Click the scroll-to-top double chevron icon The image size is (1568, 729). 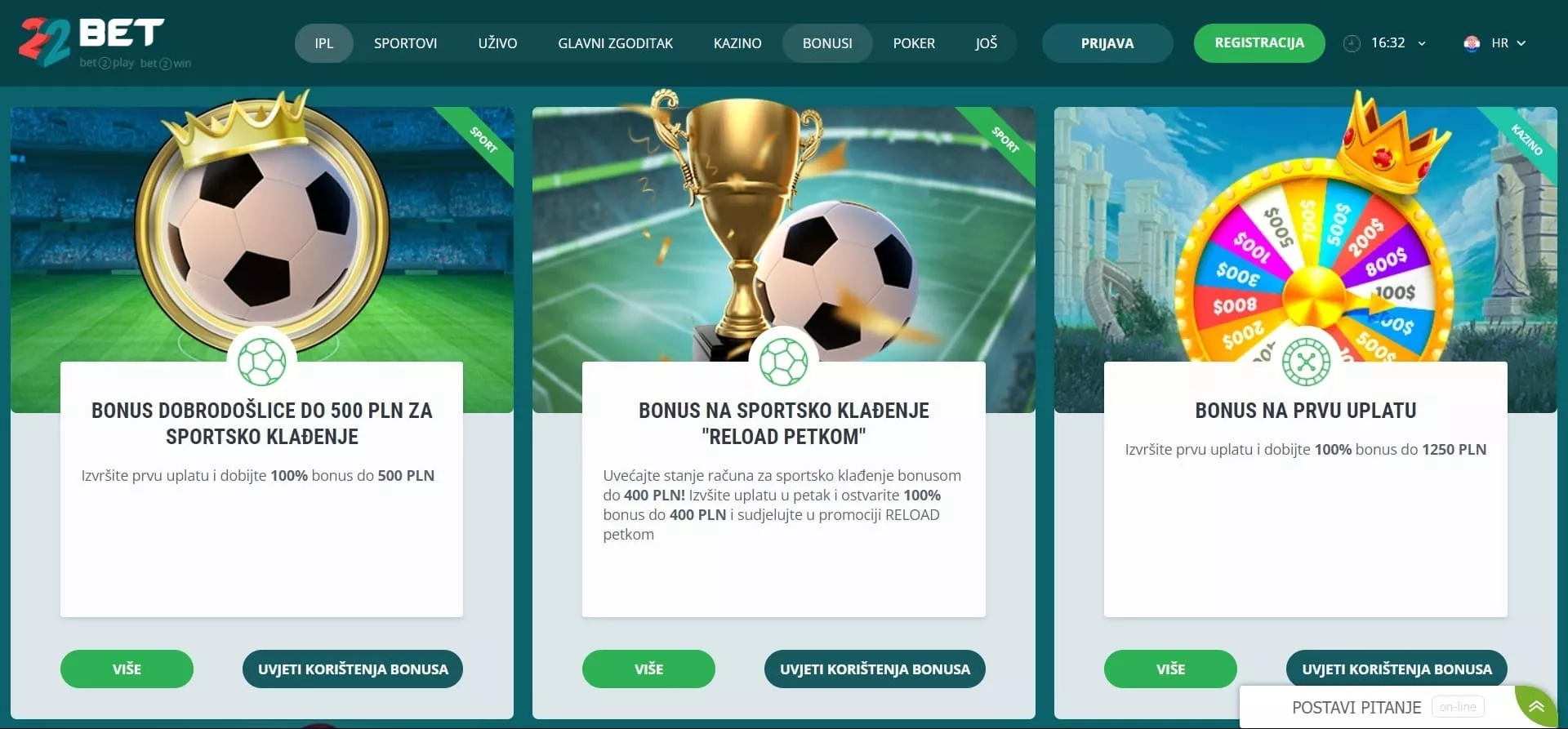(1536, 706)
